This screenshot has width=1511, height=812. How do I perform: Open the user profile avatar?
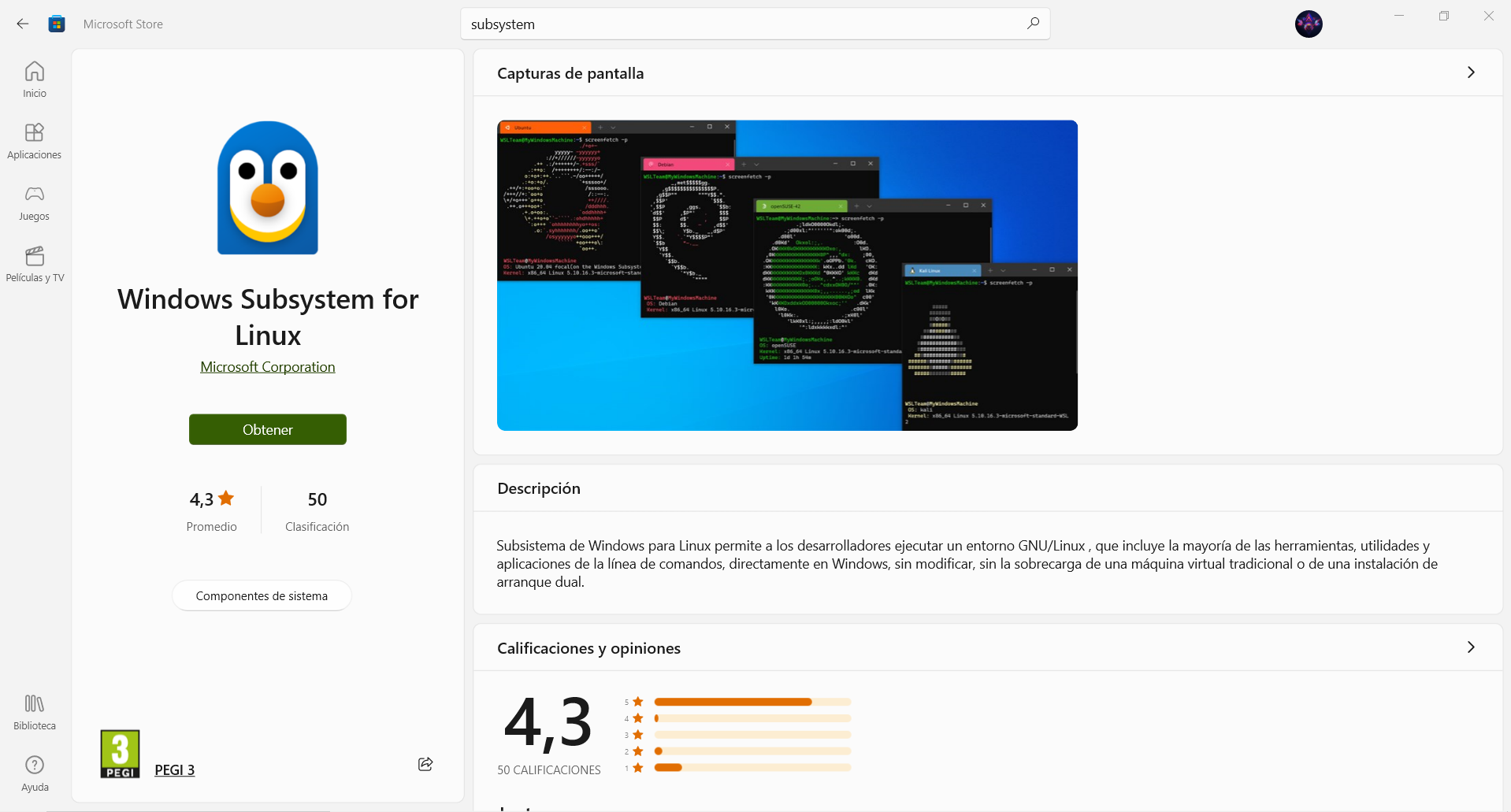point(1309,24)
